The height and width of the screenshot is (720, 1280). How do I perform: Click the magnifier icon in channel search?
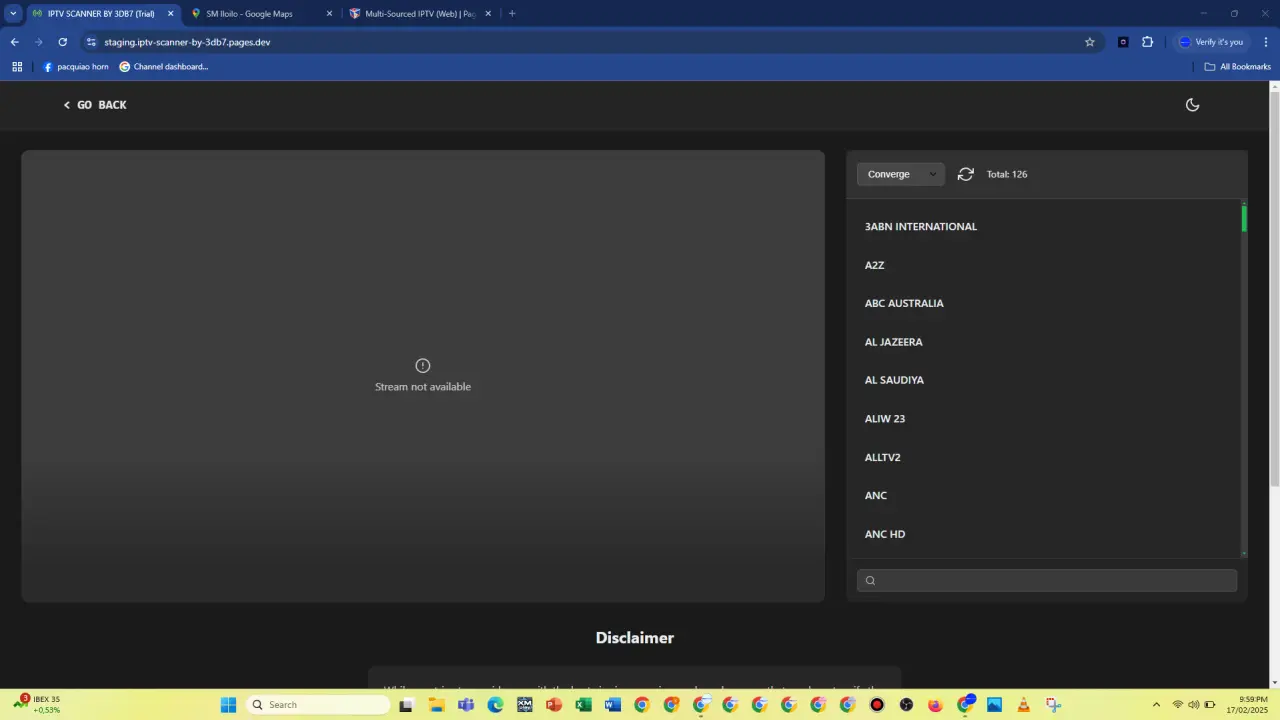870,581
